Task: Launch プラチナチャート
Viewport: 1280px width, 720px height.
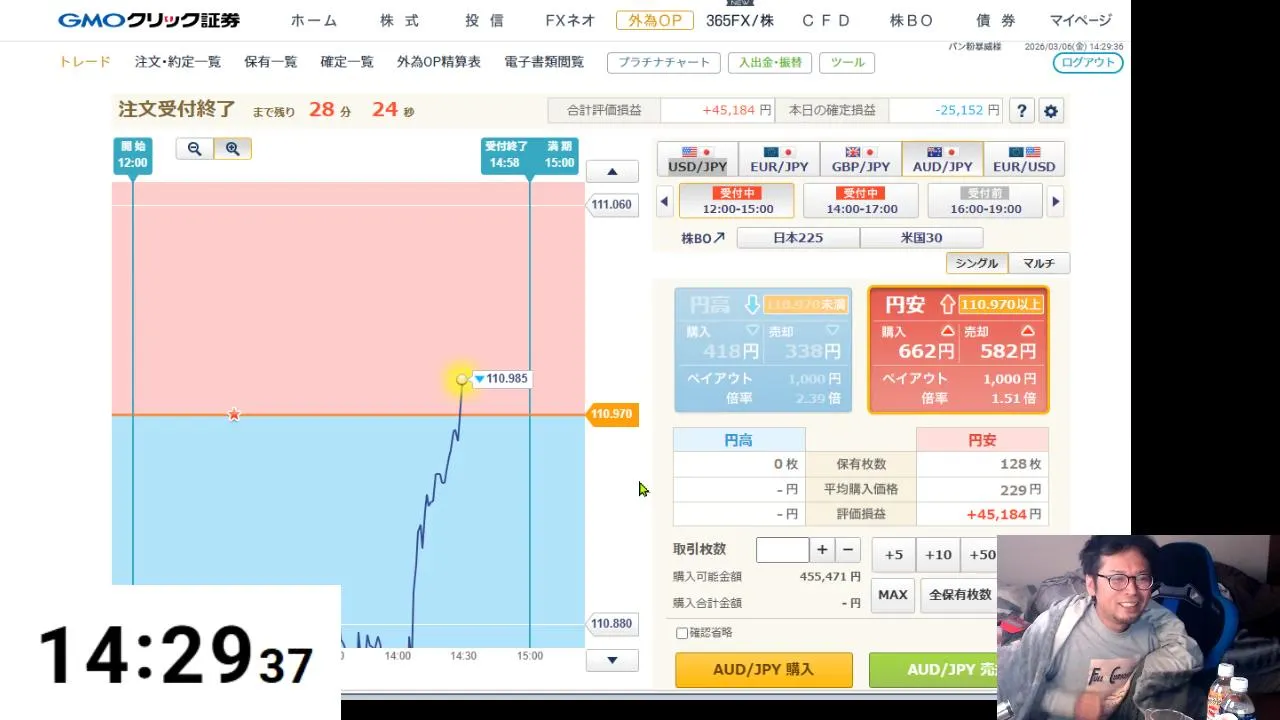Action: [664, 62]
